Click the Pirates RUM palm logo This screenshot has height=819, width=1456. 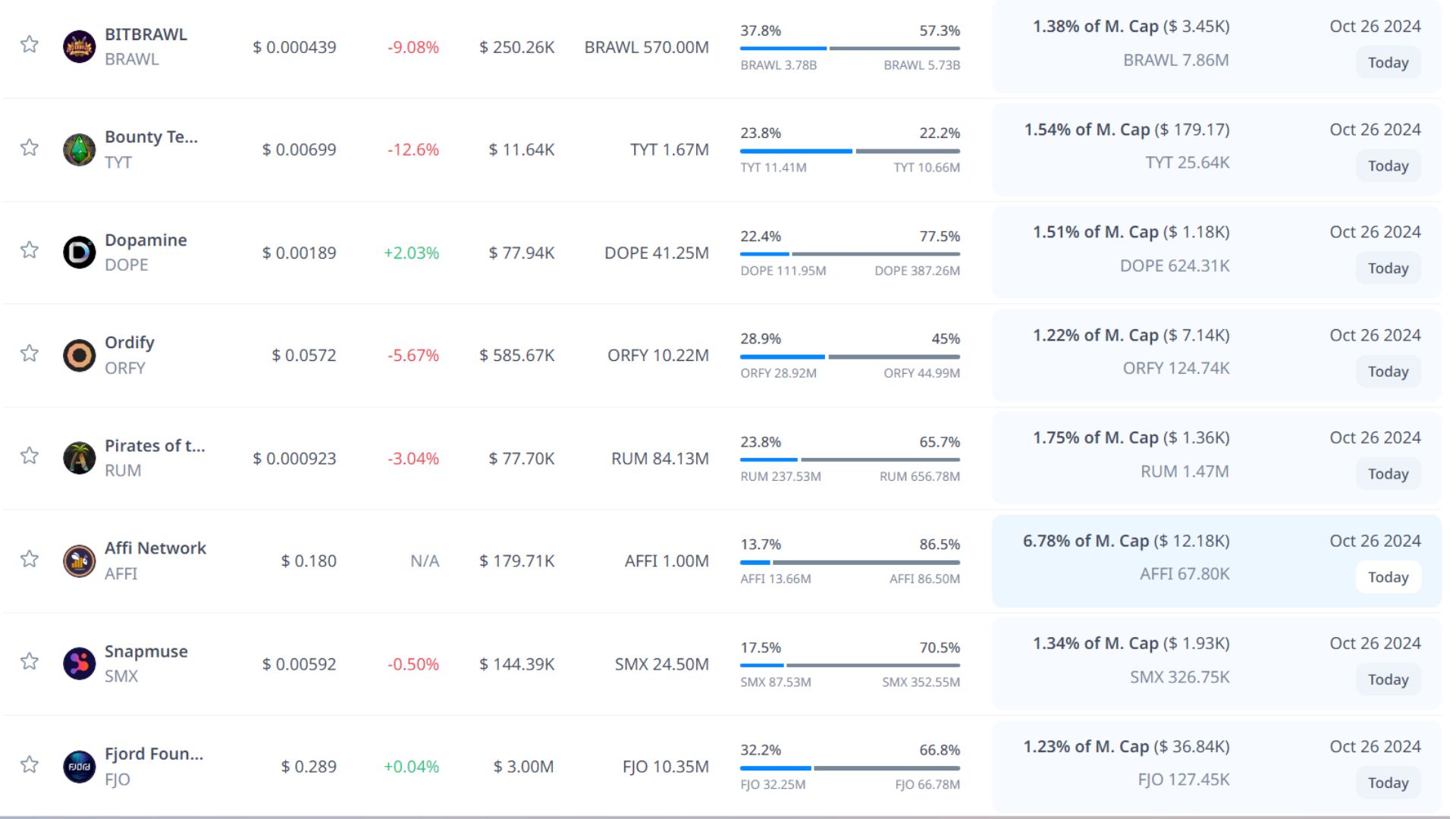pyautogui.click(x=79, y=458)
